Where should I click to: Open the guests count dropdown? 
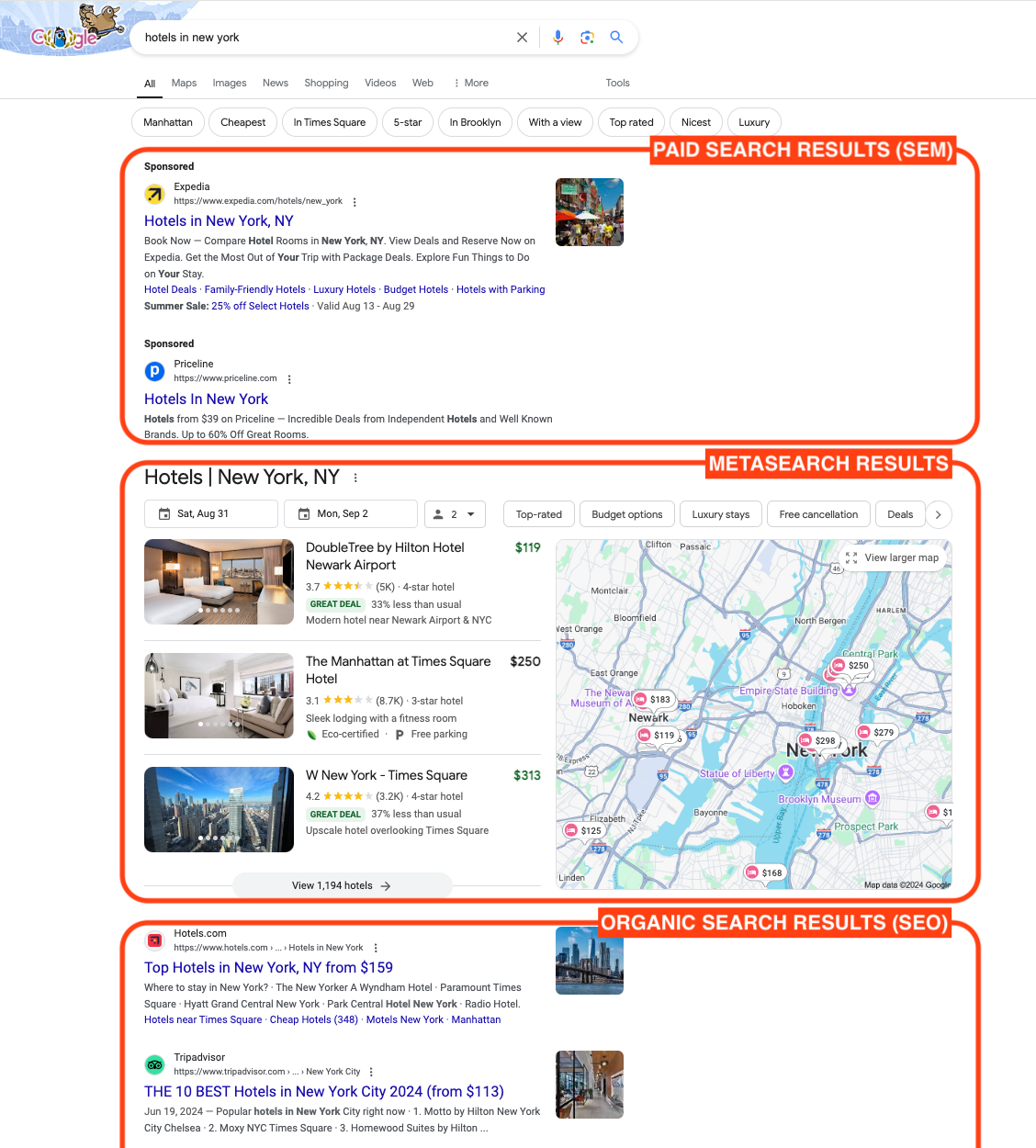pos(455,514)
